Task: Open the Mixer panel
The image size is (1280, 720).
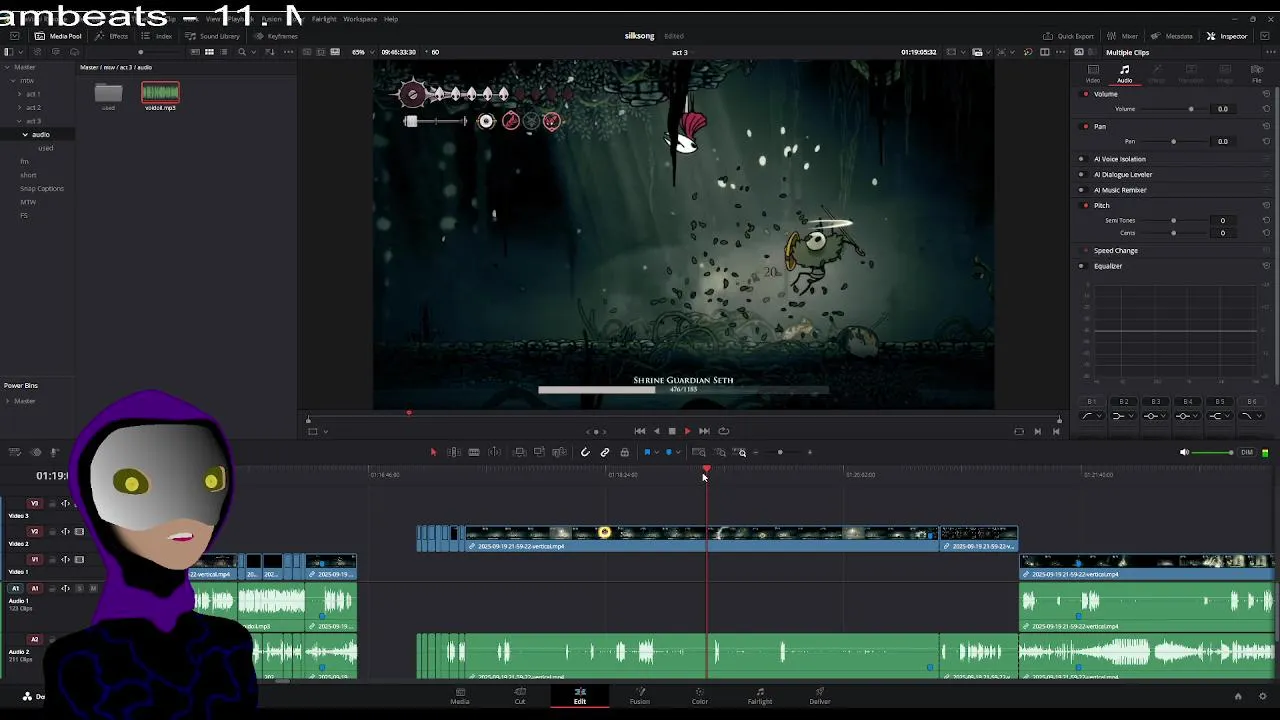Action: point(1123,36)
